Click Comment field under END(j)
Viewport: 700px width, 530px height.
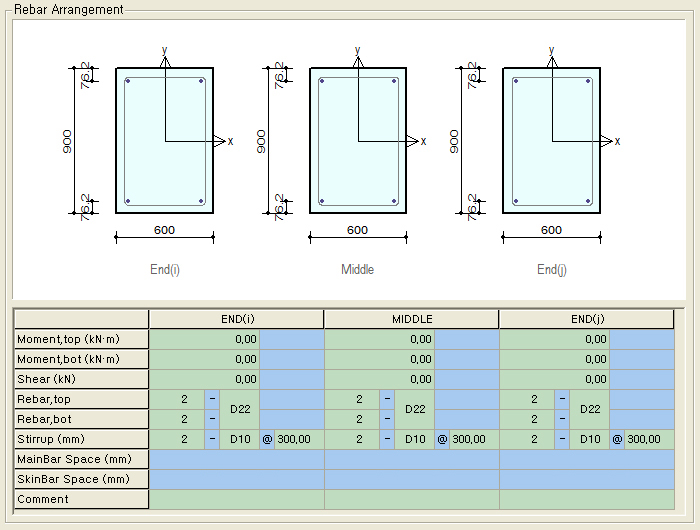click(587, 499)
